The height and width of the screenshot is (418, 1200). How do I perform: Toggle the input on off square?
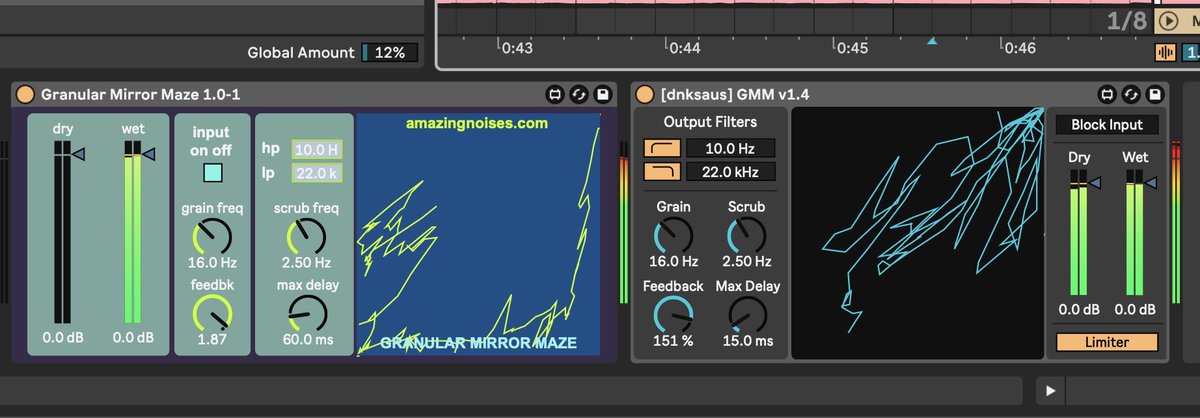point(212,173)
